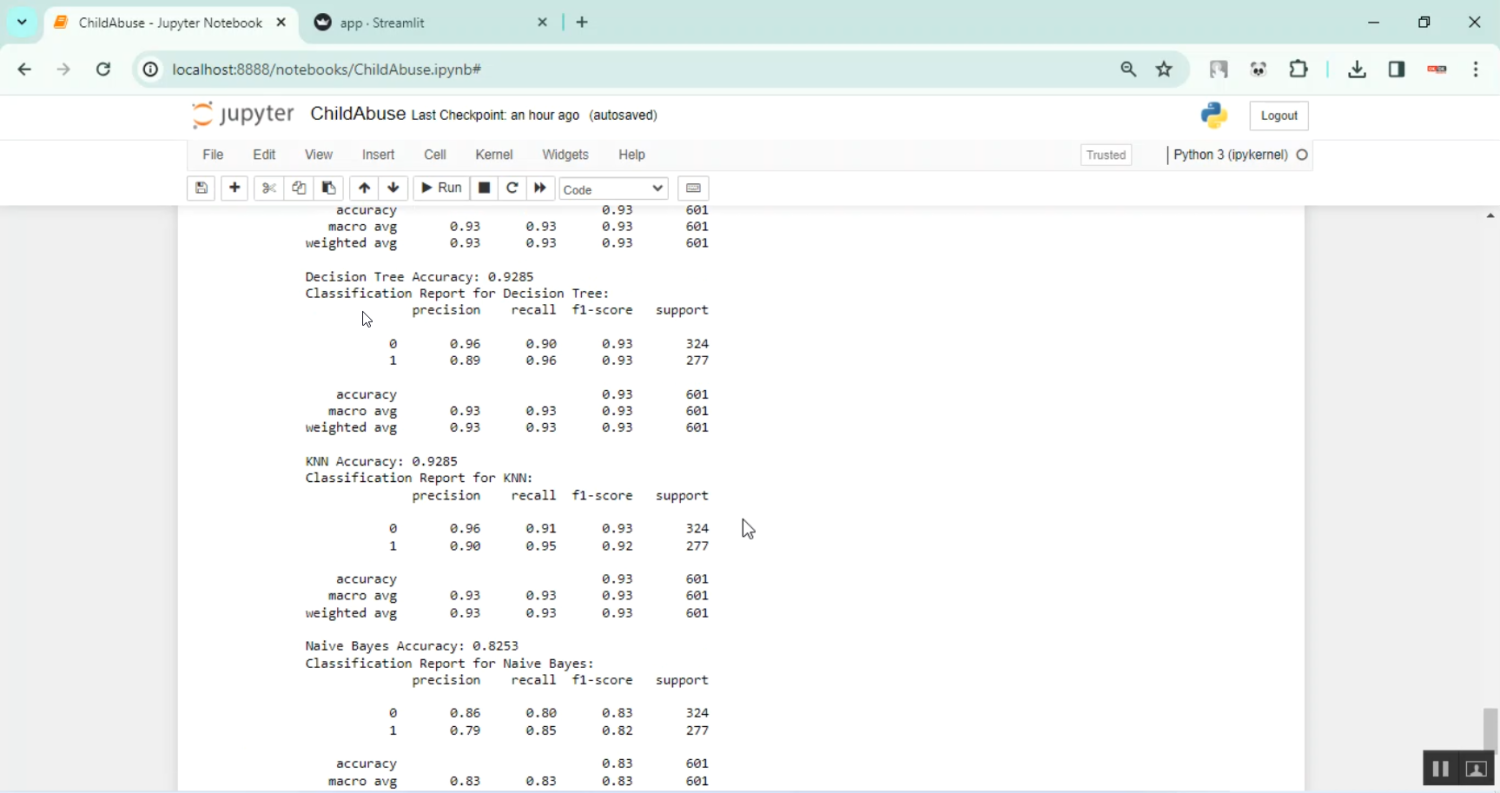Viewport: 1500px width, 793px height.
Task: Copy the selected cell using the copy icon
Action: [298, 188]
